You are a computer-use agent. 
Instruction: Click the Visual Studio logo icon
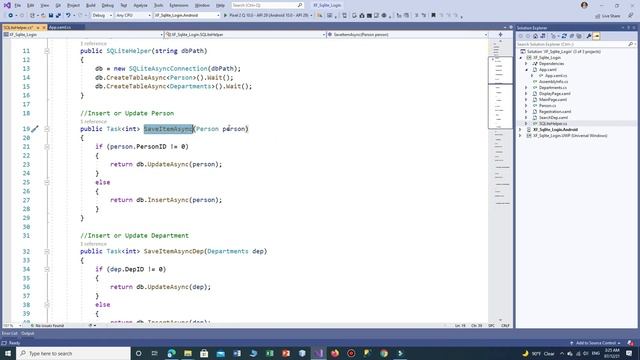tap(7, 5)
